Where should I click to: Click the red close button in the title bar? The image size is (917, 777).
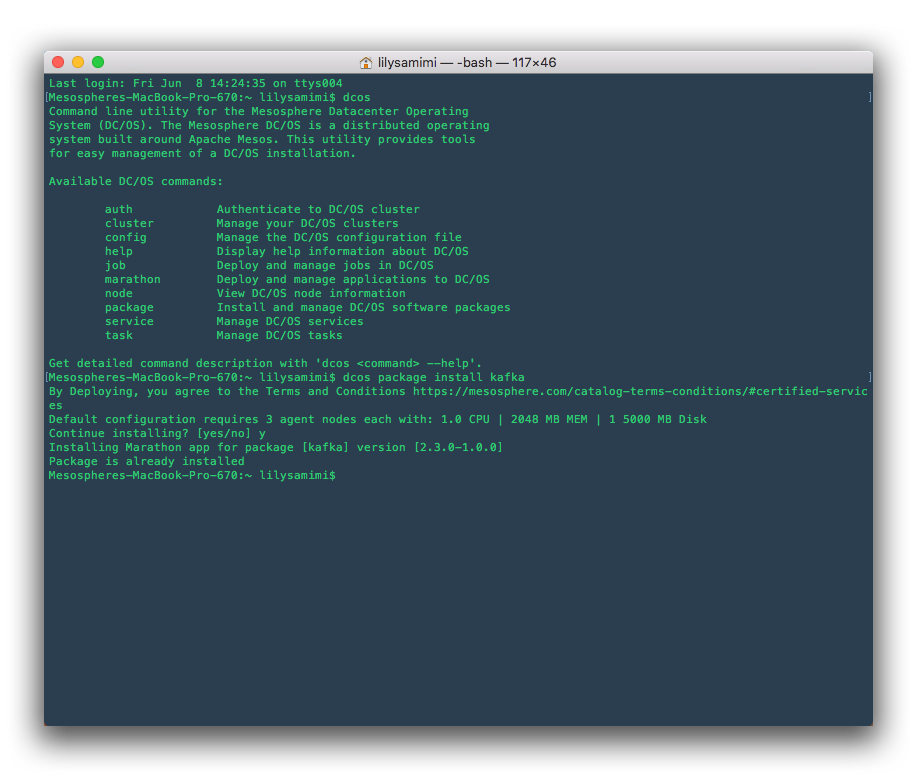[x=59, y=61]
